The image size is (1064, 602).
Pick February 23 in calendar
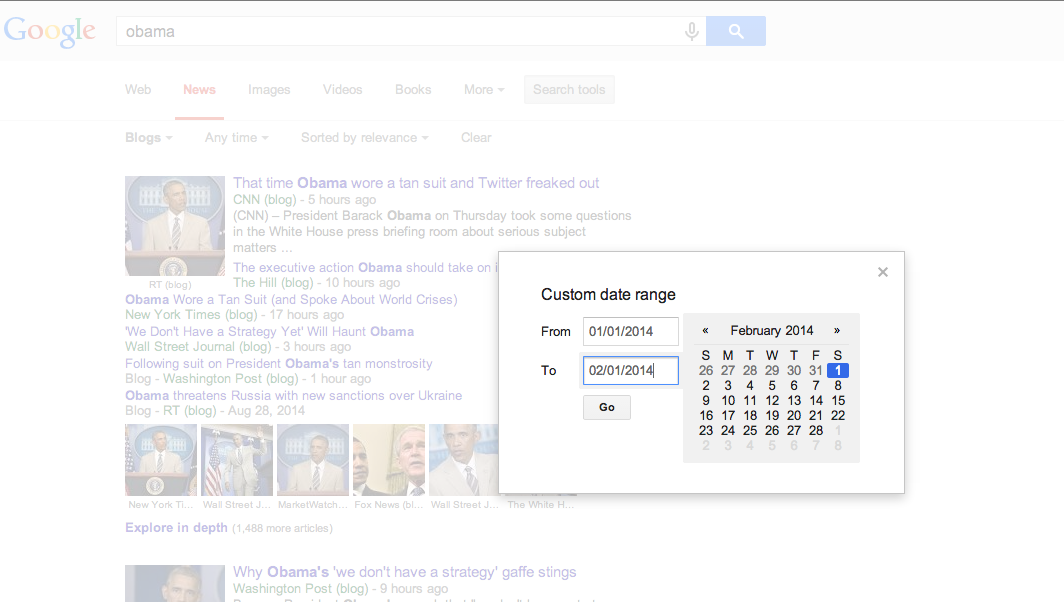pyautogui.click(x=706, y=430)
